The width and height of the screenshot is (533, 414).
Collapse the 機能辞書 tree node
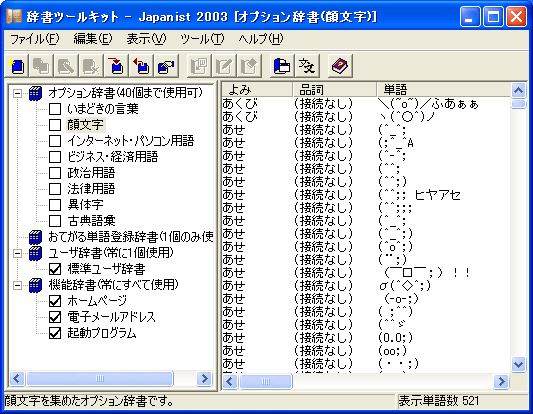(17, 285)
